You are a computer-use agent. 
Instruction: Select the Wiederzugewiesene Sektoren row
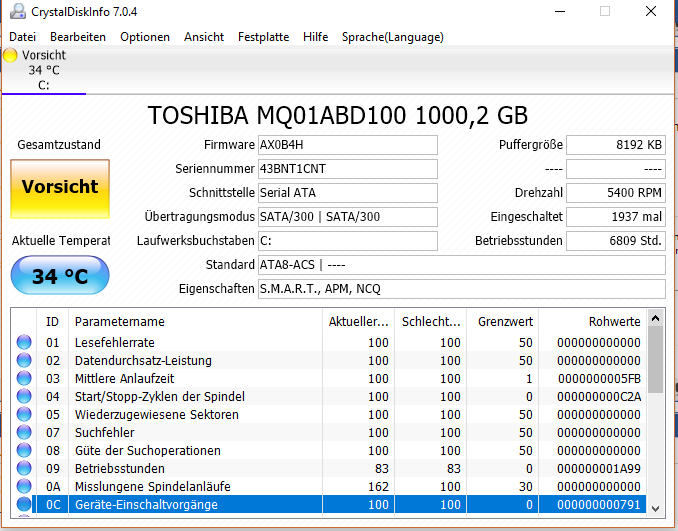pyautogui.click(x=329, y=414)
